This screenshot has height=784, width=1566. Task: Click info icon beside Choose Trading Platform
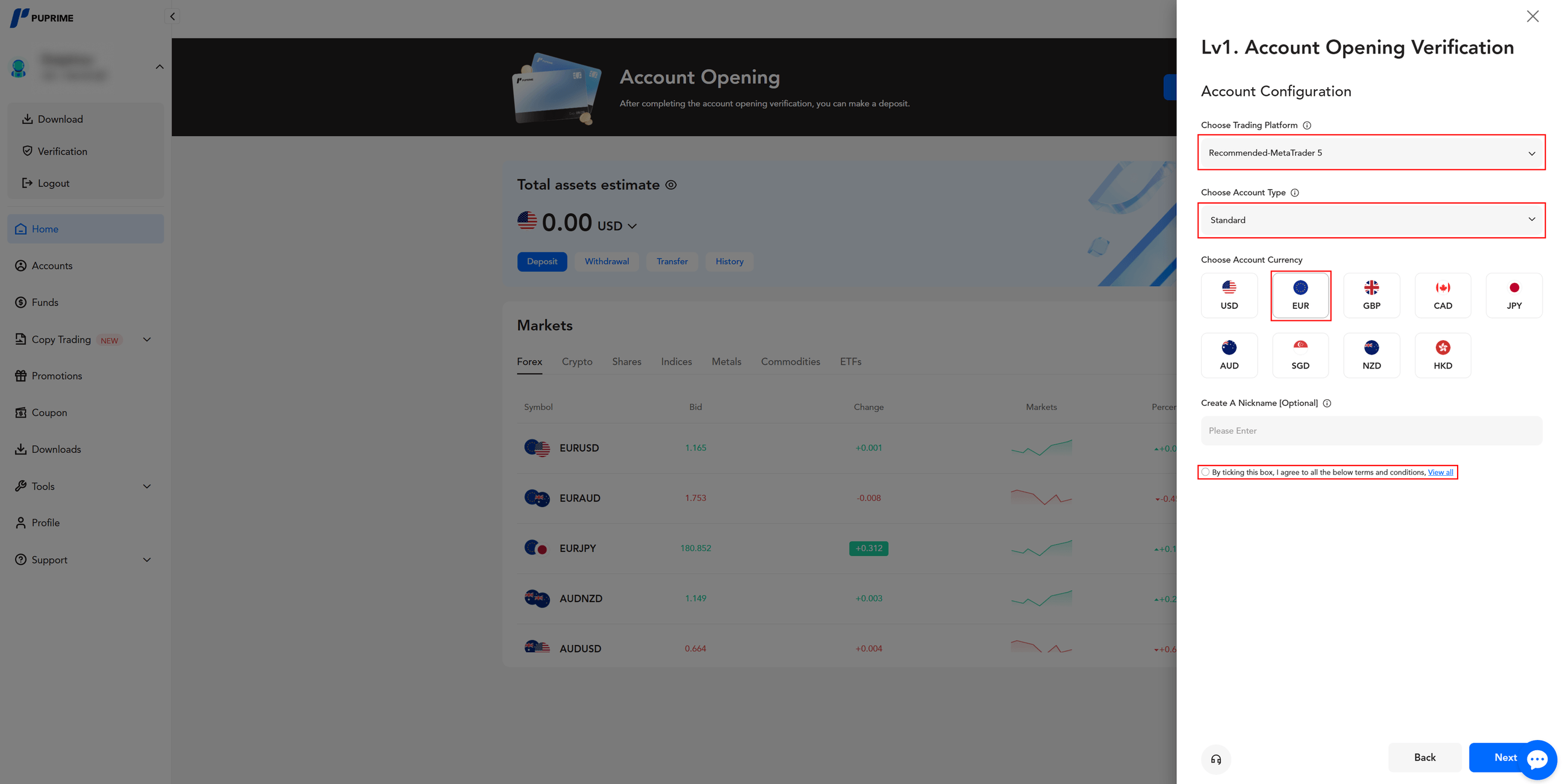pos(1307,125)
